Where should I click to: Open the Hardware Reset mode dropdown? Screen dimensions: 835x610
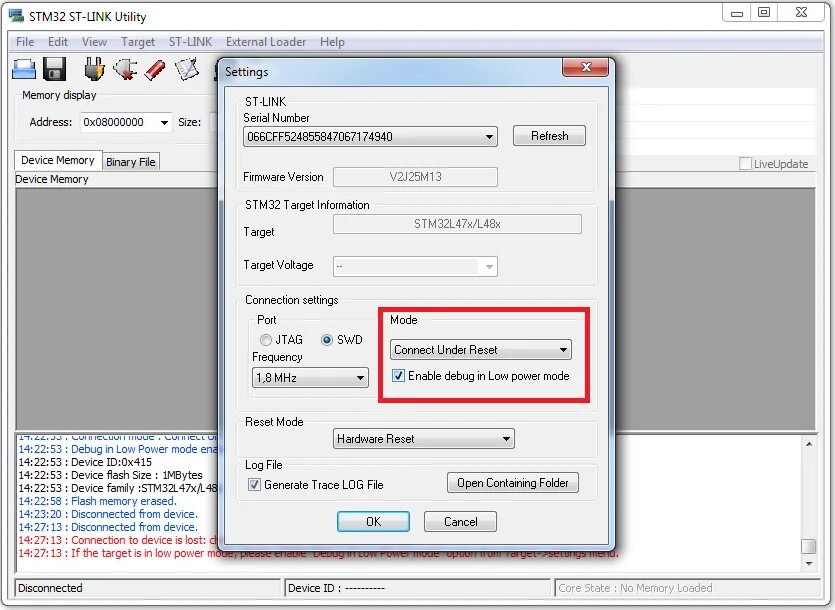tap(424, 439)
